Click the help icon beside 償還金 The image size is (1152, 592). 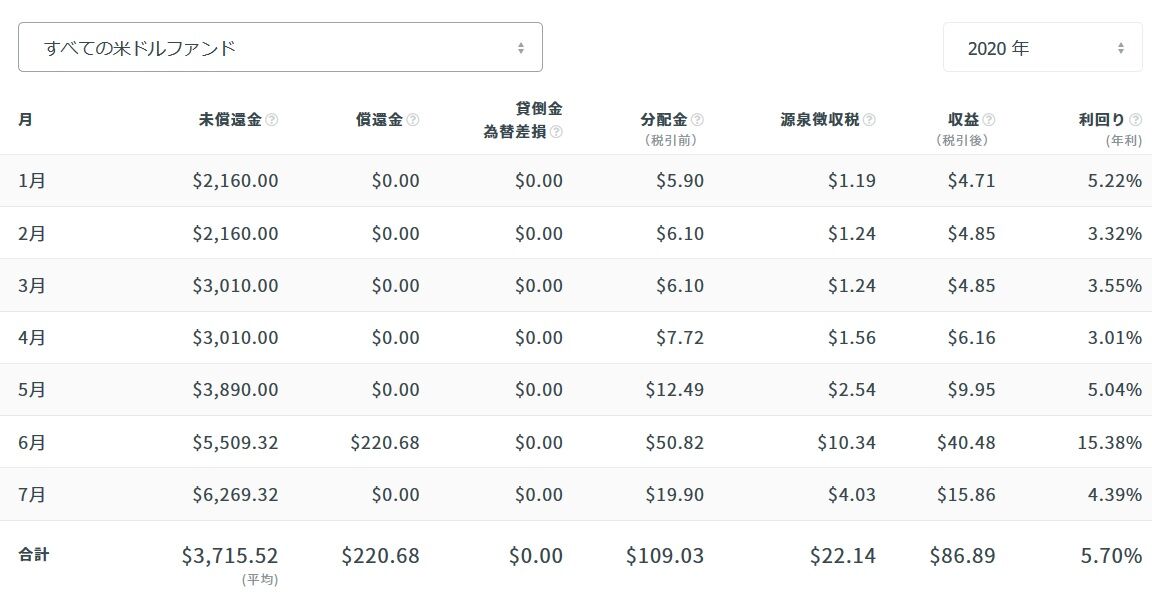[413, 120]
